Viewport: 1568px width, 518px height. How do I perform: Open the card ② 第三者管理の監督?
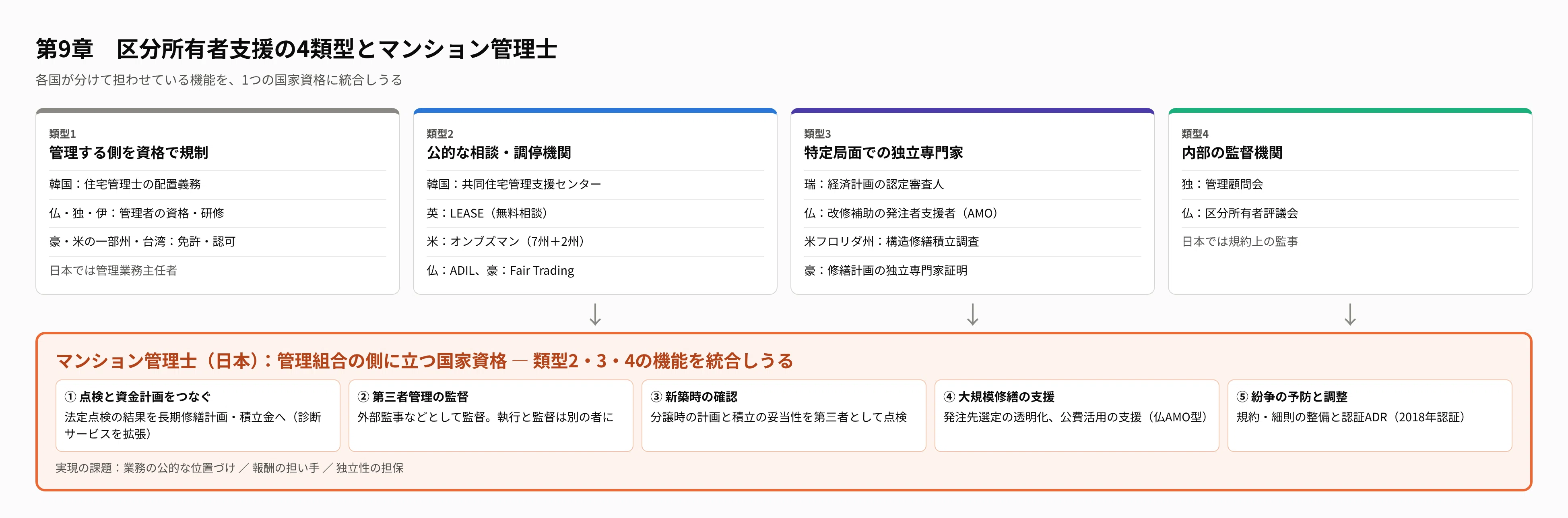[491, 416]
